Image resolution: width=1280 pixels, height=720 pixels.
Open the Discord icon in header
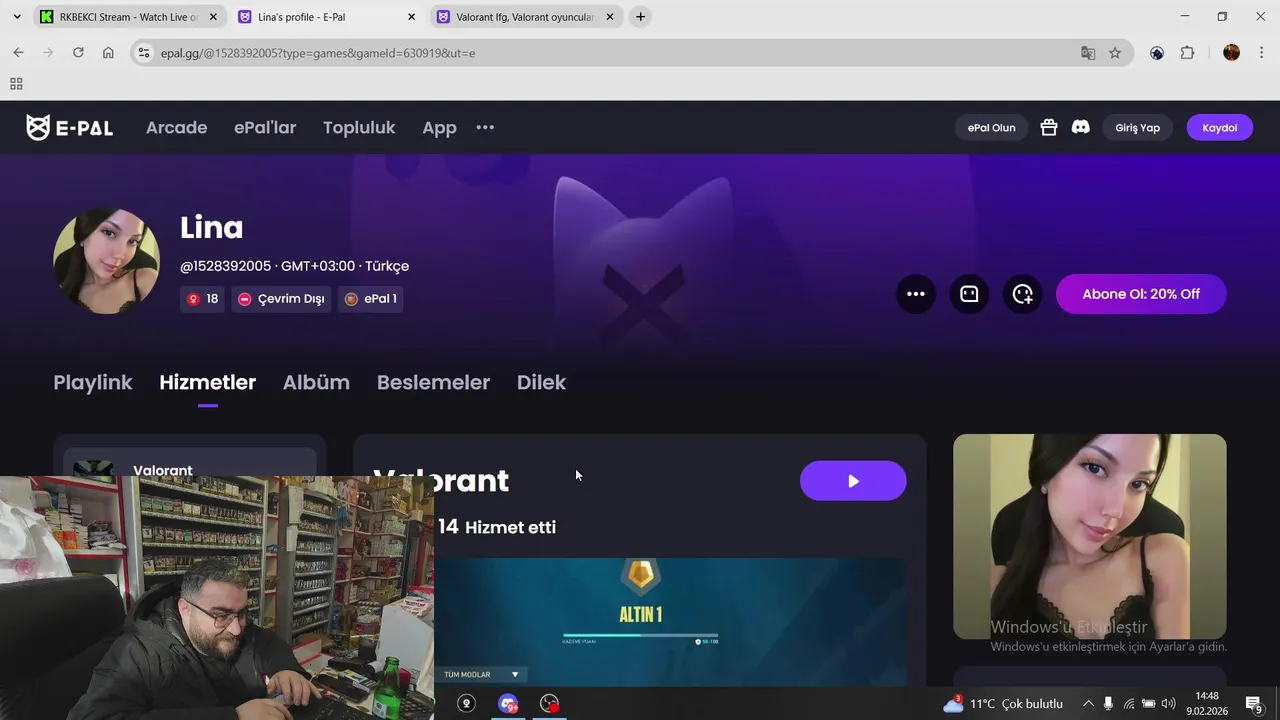[x=1080, y=128]
